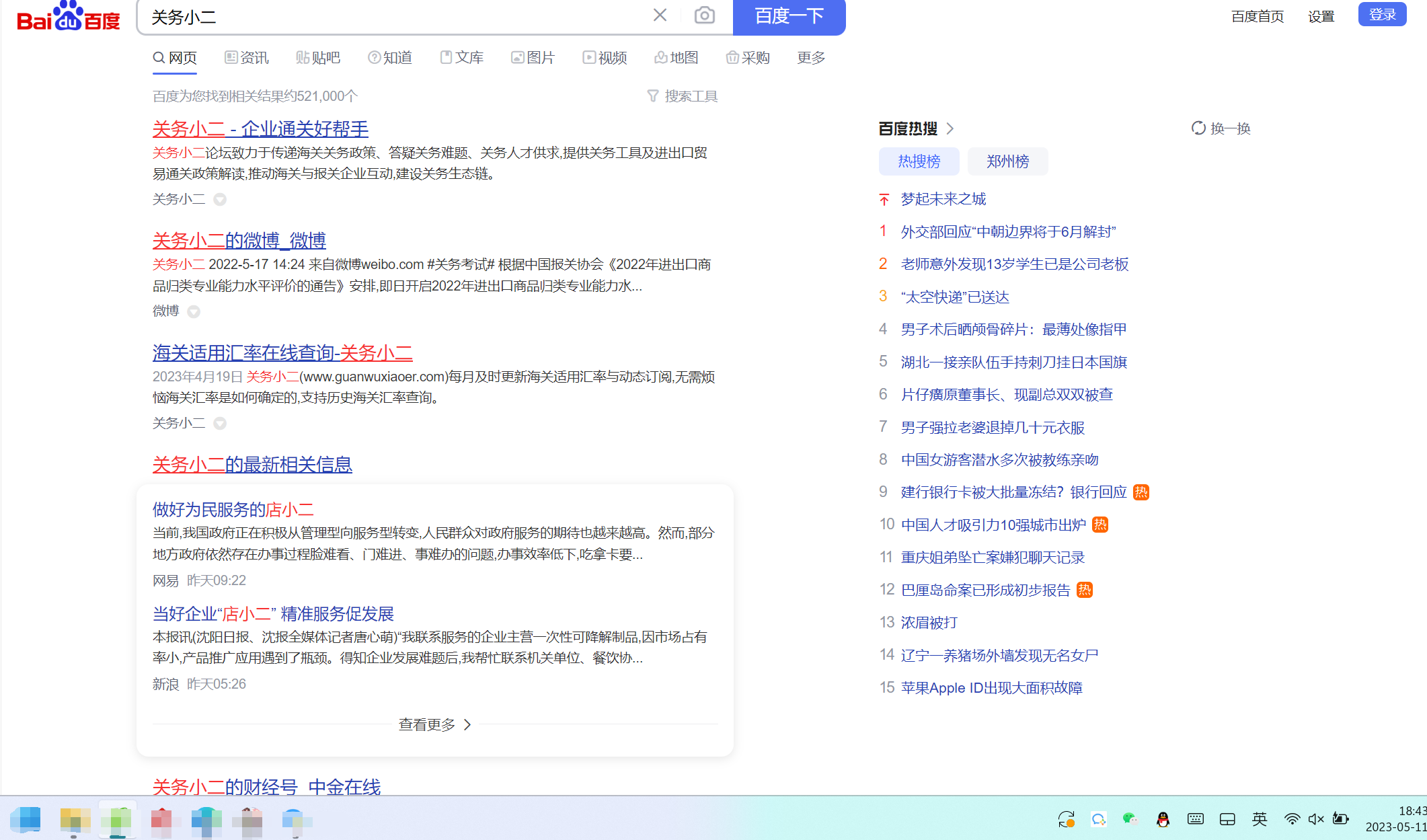Open news 当好企业“店小二” 精准服务促发展
Screen dimensions: 1427x840
pyautogui.click(x=273, y=614)
